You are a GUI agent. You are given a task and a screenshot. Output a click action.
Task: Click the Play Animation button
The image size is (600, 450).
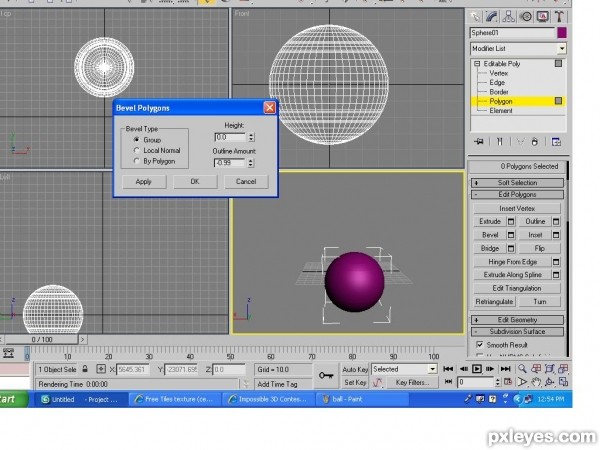click(477, 369)
